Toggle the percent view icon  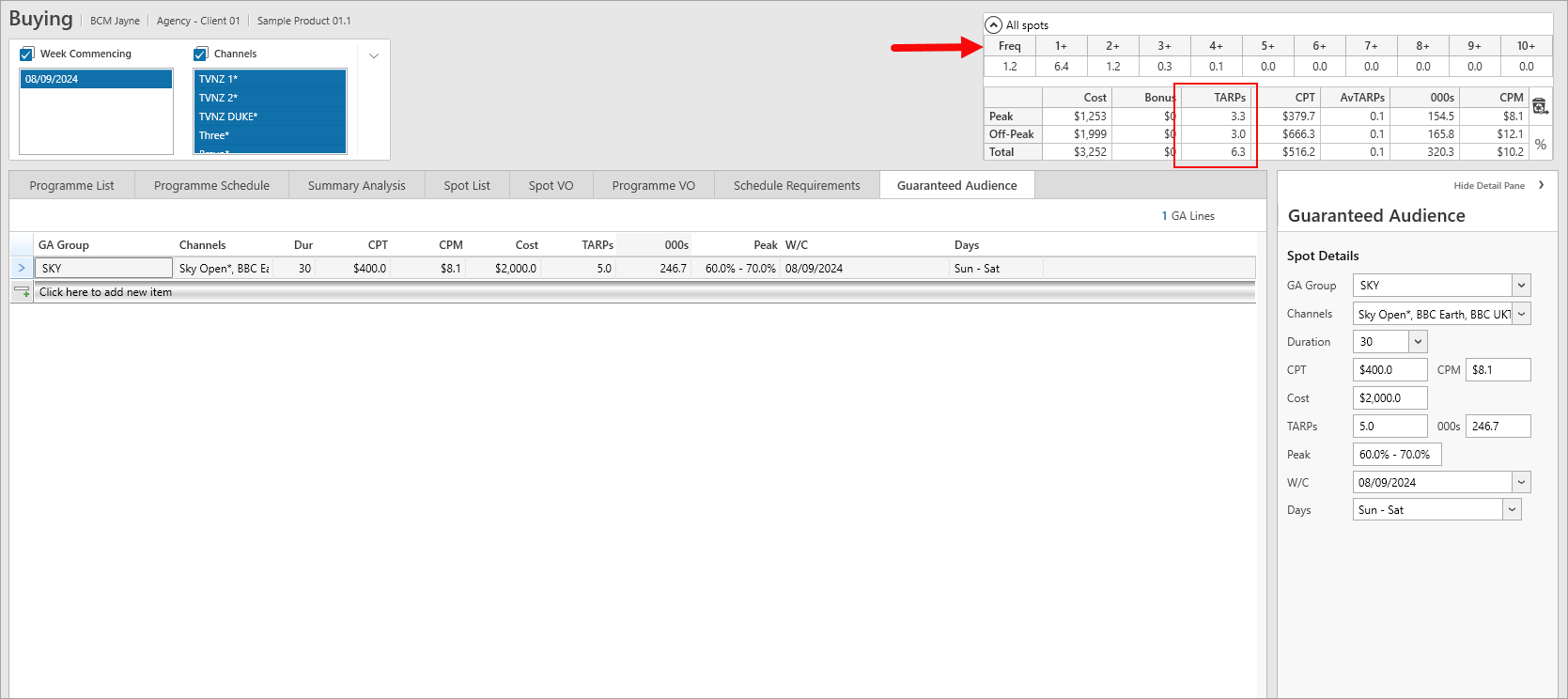coord(1541,145)
